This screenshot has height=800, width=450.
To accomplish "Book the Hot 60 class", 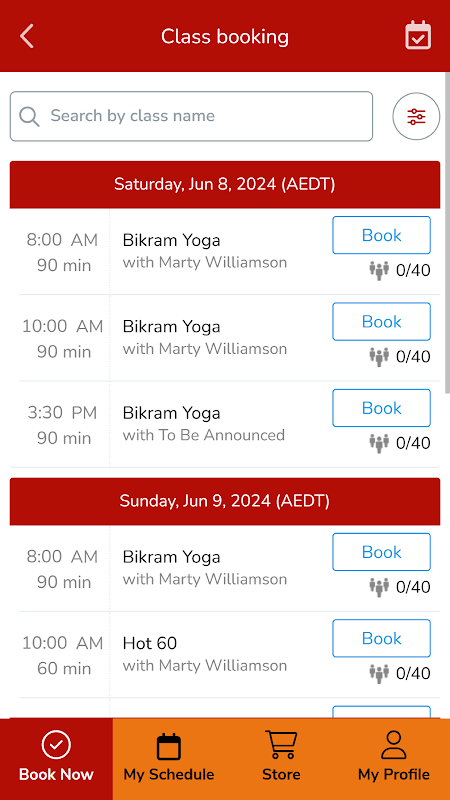I will click(x=382, y=638).
